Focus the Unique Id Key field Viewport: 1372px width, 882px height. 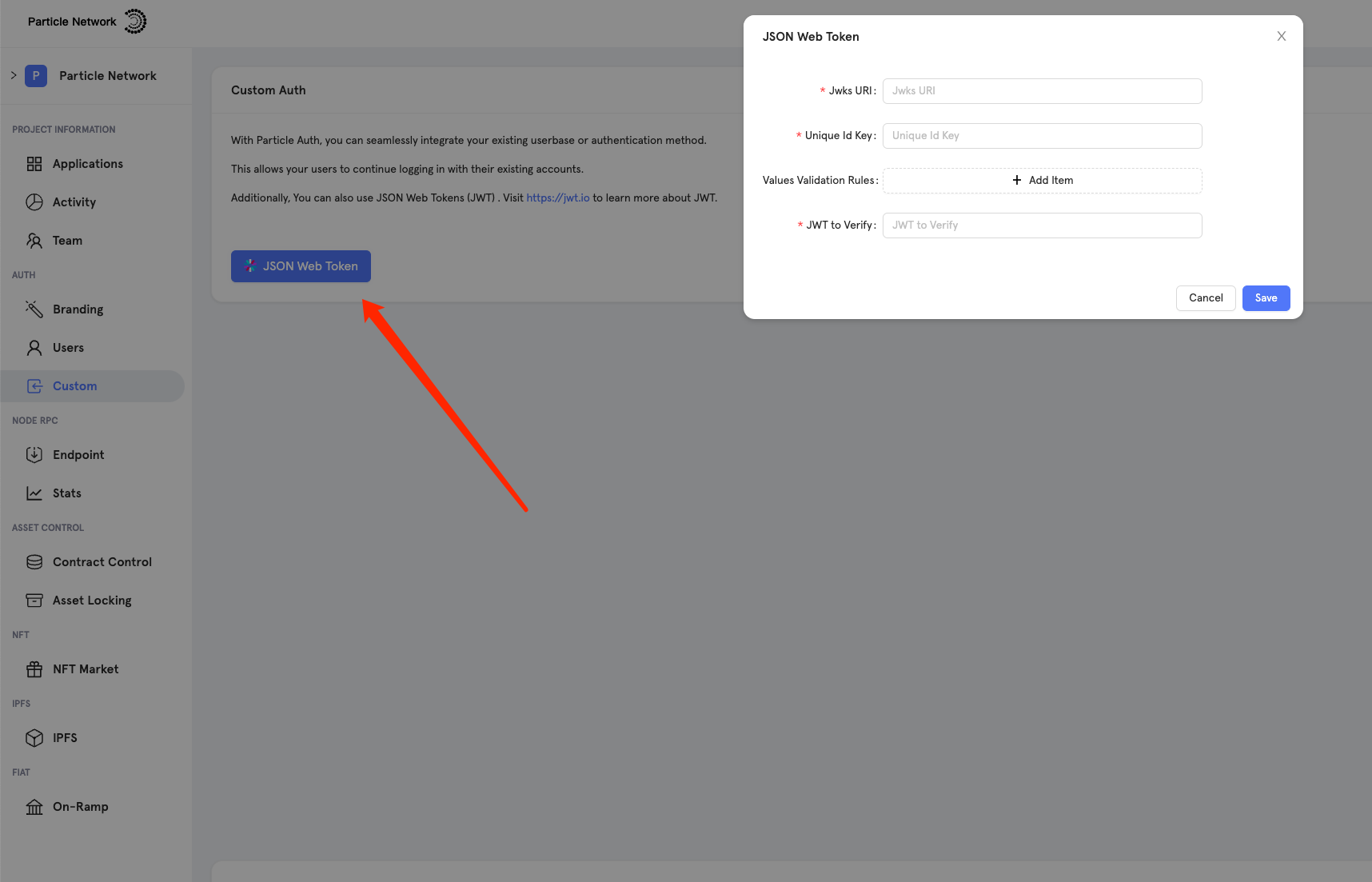tap(1042, 136)
